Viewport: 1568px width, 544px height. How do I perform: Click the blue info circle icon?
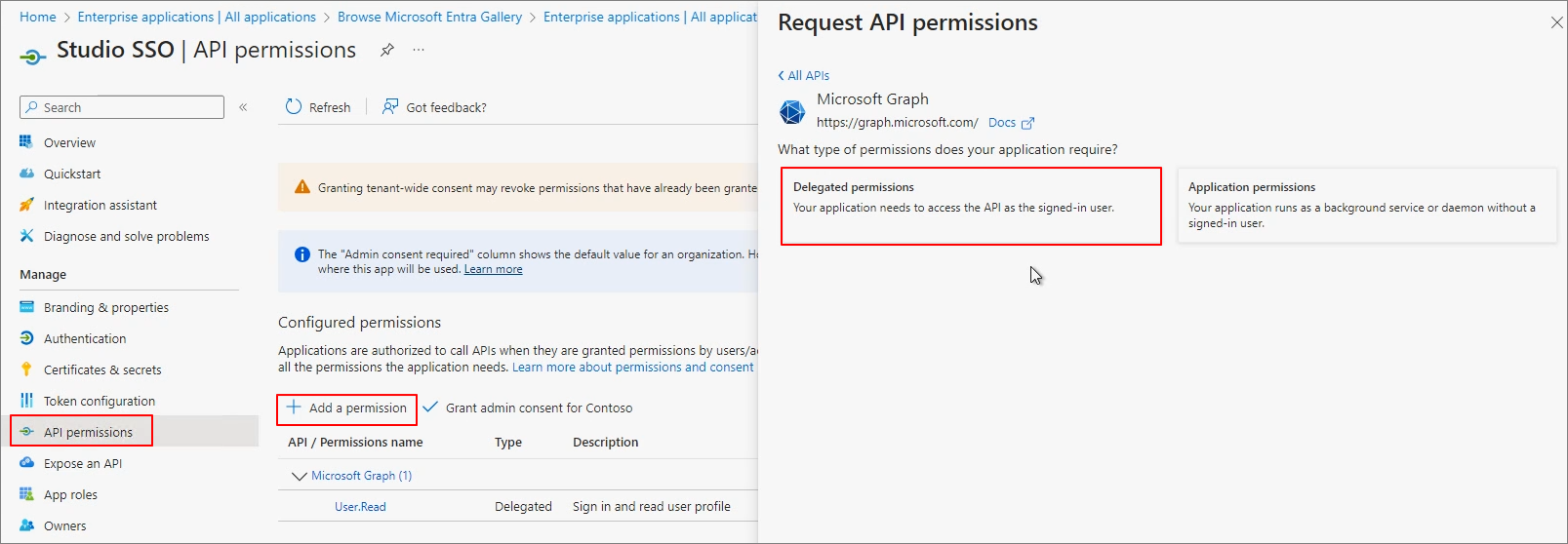(x=302, y=254)
